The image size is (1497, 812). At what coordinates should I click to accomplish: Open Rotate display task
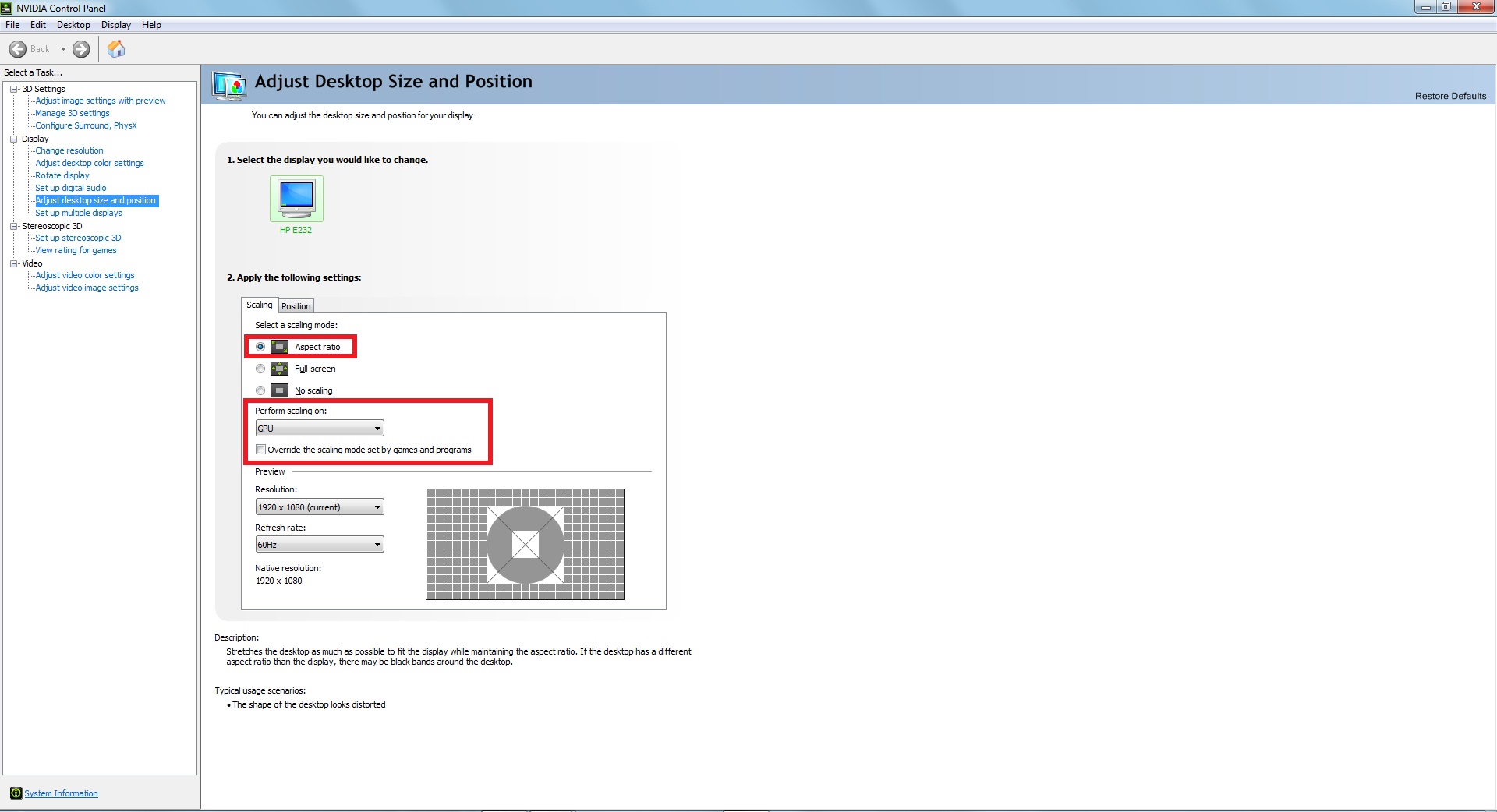click(x=62, y=175)
